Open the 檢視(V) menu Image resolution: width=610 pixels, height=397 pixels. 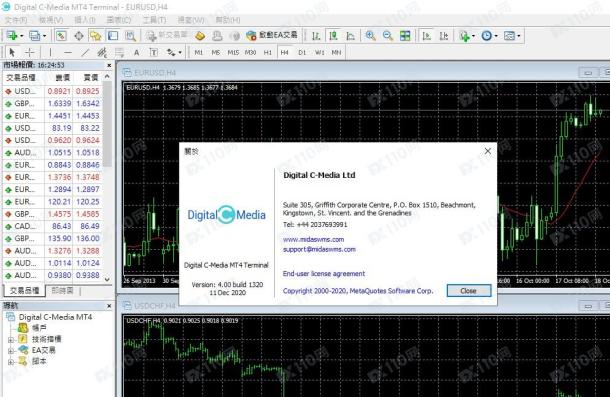click(51, 19)
